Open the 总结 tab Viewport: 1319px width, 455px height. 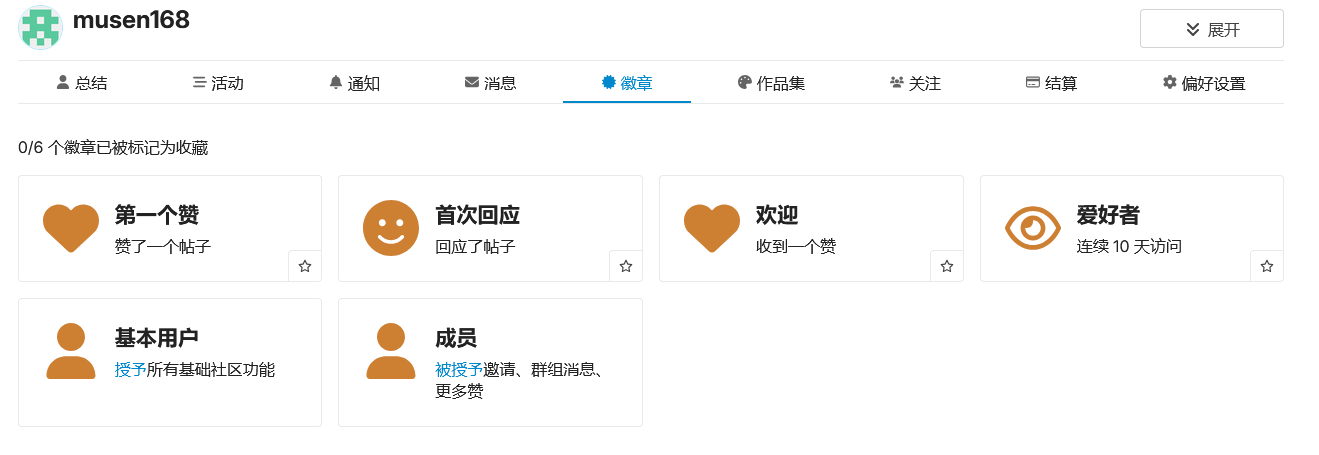pyautogui.click(x=82, y=83)
